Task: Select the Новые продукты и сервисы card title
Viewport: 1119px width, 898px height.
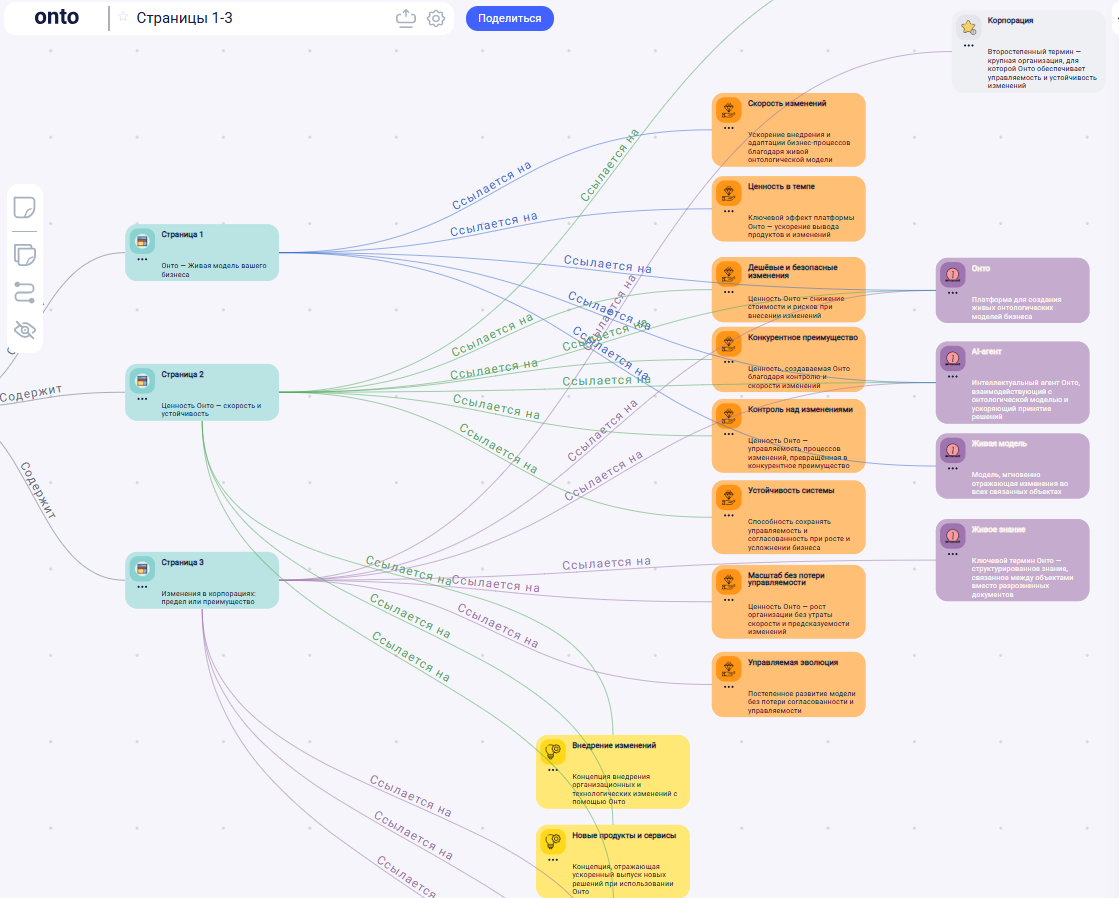Action: point(624,835)
